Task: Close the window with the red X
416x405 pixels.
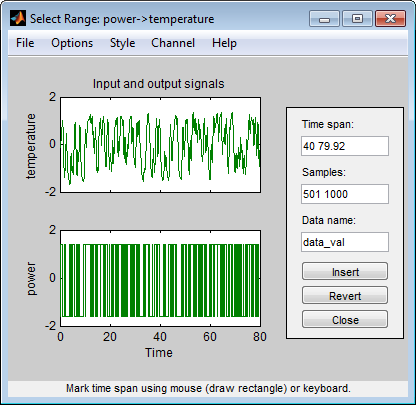Action: 390,18
